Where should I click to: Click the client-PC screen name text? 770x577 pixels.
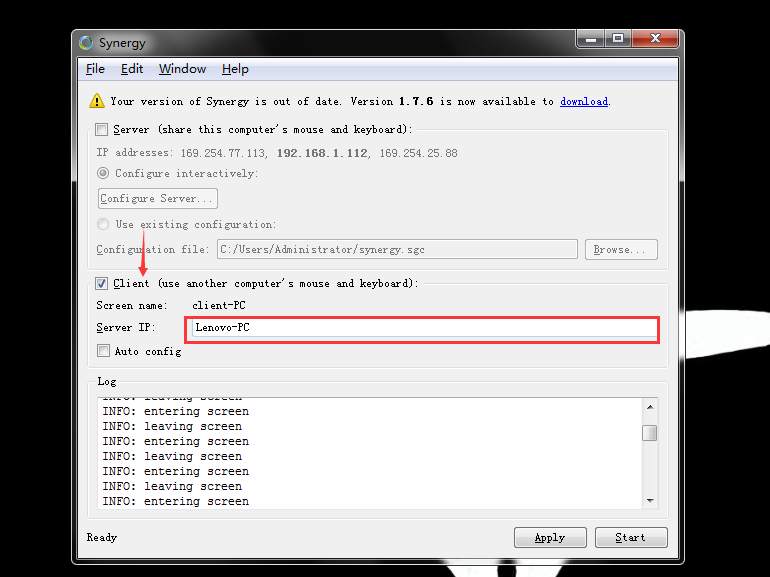[219, 305]
